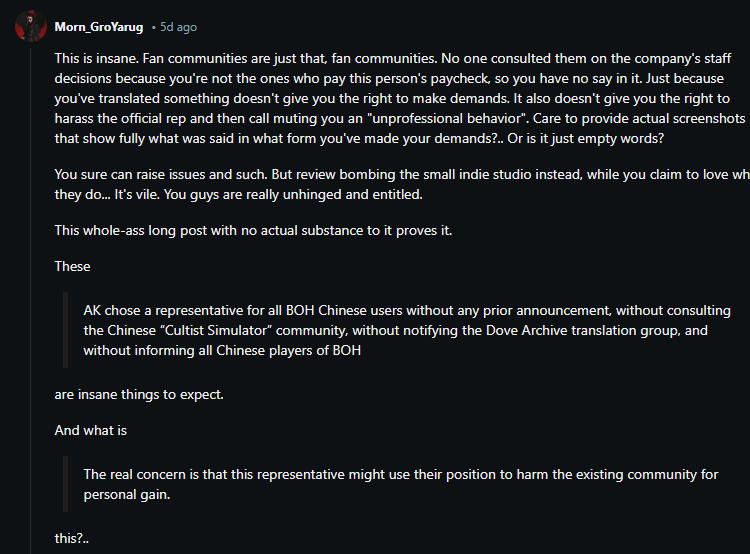Select the line "And what is"

pos(91,431)
